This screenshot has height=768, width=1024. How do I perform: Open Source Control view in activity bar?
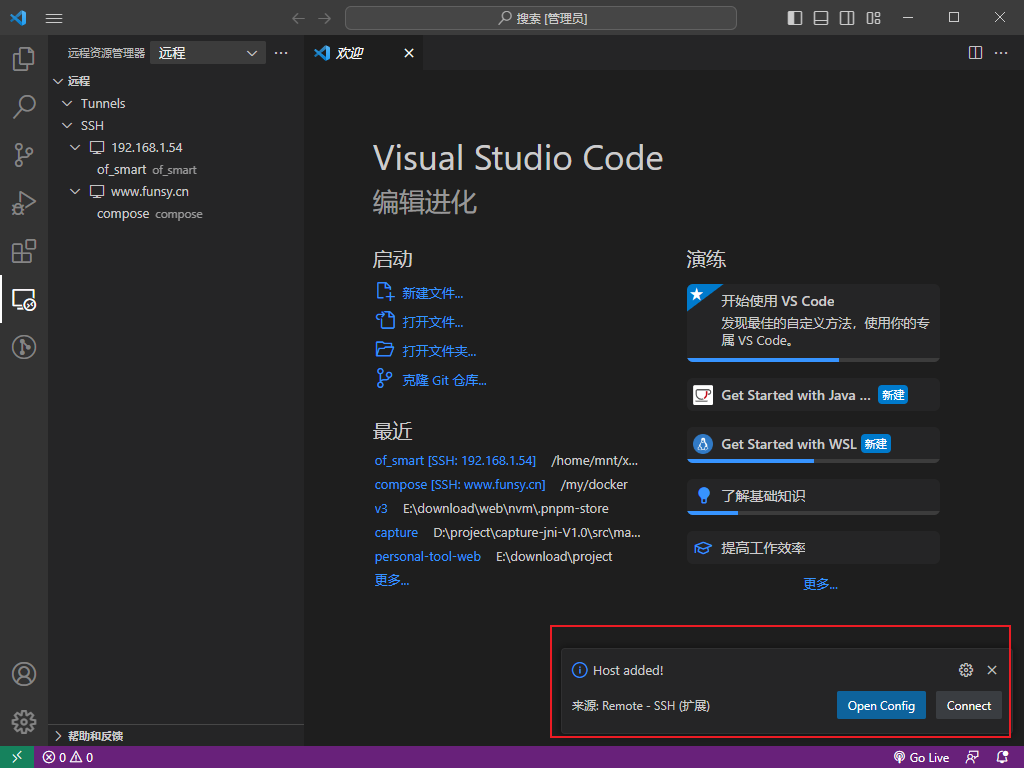pyautogui.click(x=24, y=155)
